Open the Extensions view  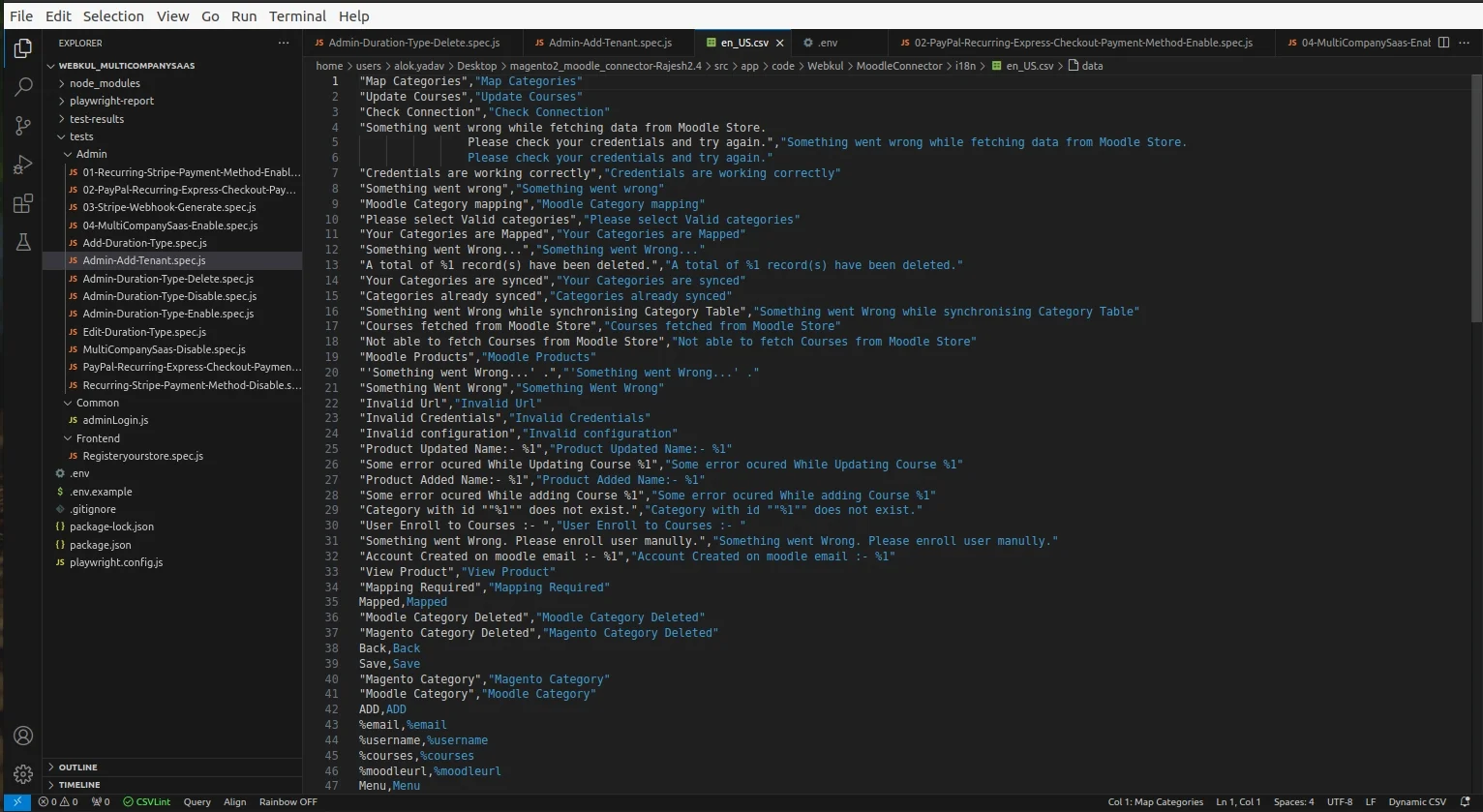[x=23, y=204]
